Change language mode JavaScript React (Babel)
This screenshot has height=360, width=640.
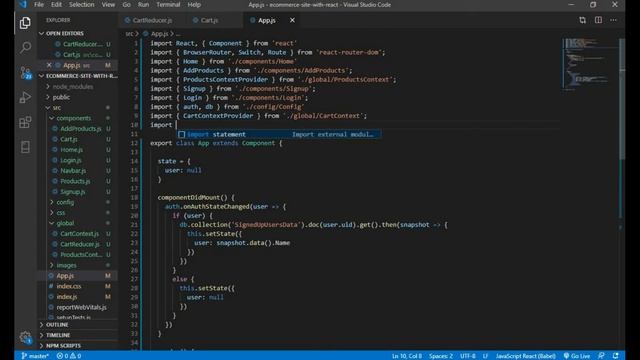tap(526, 356)
